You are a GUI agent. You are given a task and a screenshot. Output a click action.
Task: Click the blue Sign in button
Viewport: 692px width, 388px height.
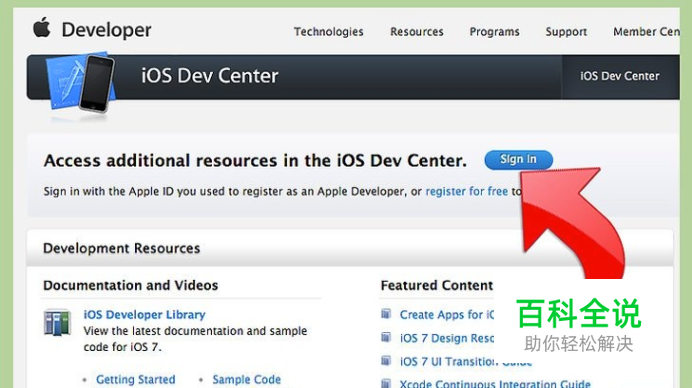pyautogui.click(x=519, y=159)
